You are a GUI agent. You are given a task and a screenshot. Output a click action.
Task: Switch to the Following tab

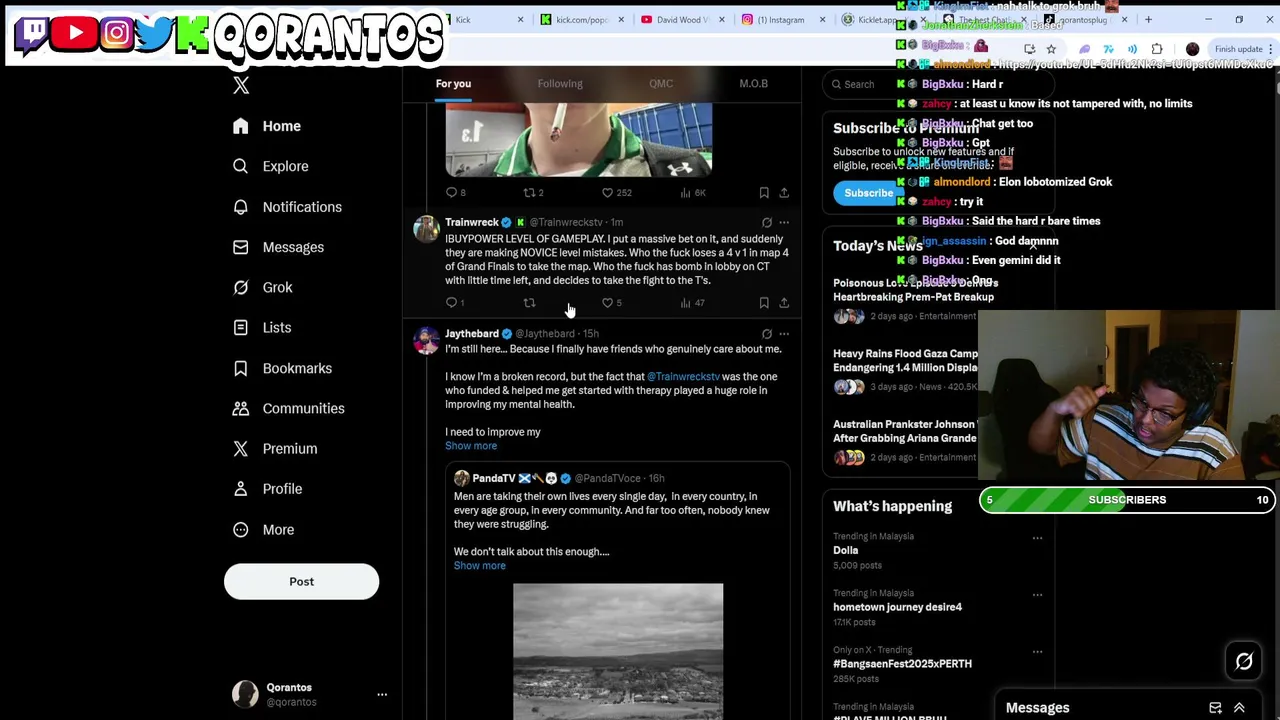[560, 84]
